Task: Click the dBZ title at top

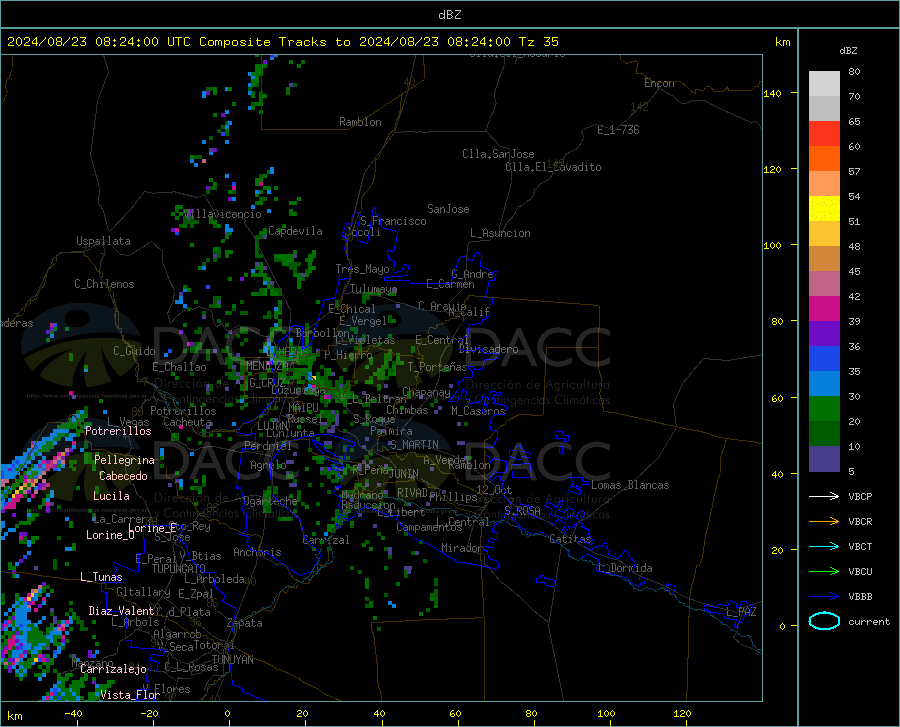Action: pos(449,15)
